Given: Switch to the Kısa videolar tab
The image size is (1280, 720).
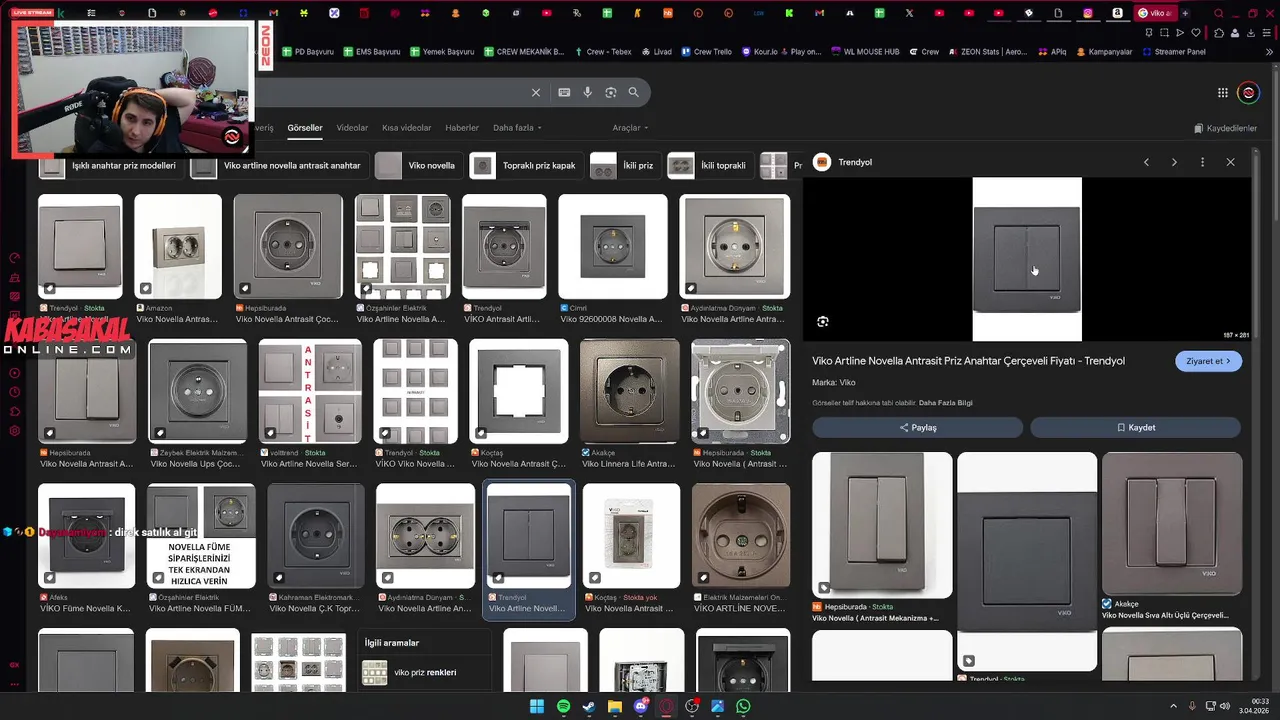Looking at the screenshot, I should point(407,128).
